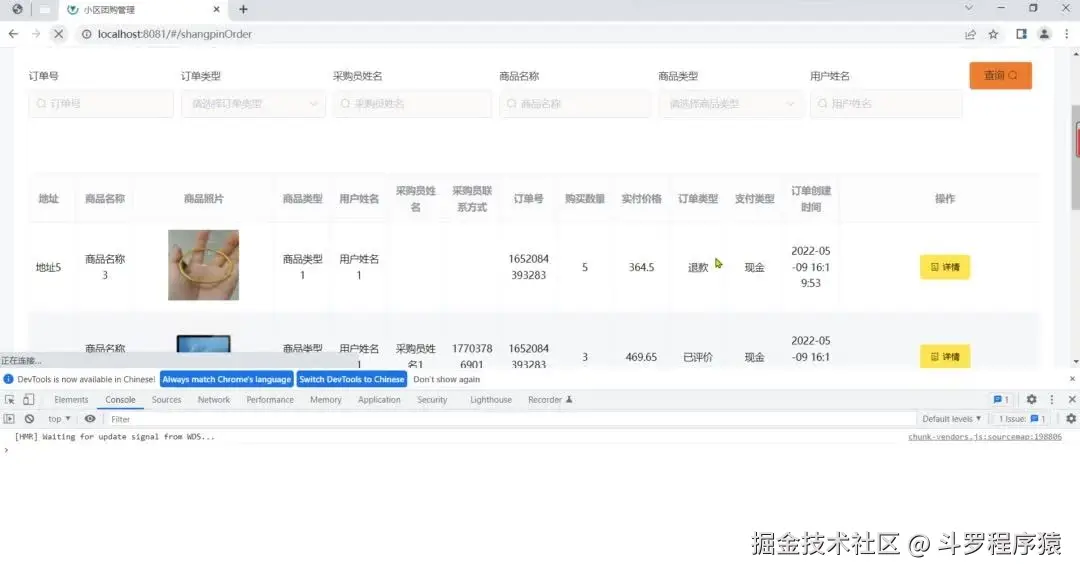The height and width of the screenshot is (576, 1080).
Task: Open the 商品类型 dropdown
Action: coord(730,103)
